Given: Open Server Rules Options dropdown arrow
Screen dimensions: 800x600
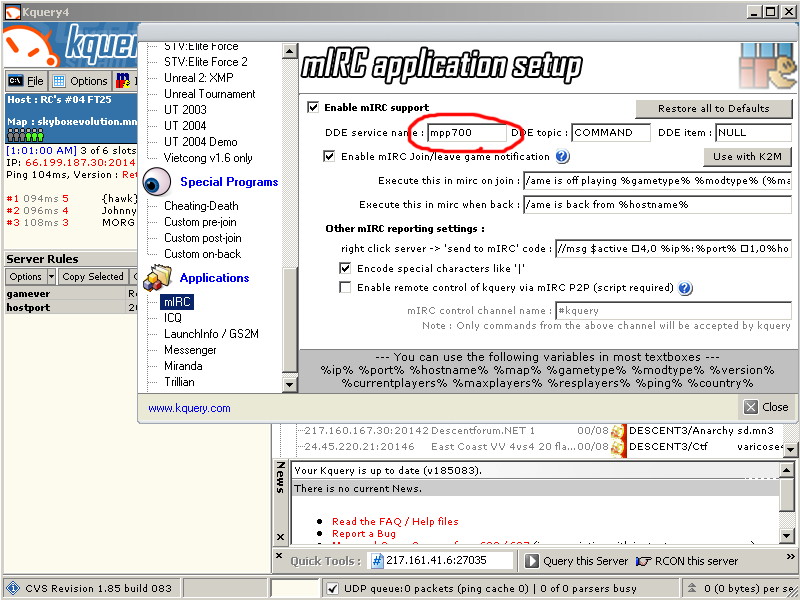Looking at the screenshot, I should 51,277.
